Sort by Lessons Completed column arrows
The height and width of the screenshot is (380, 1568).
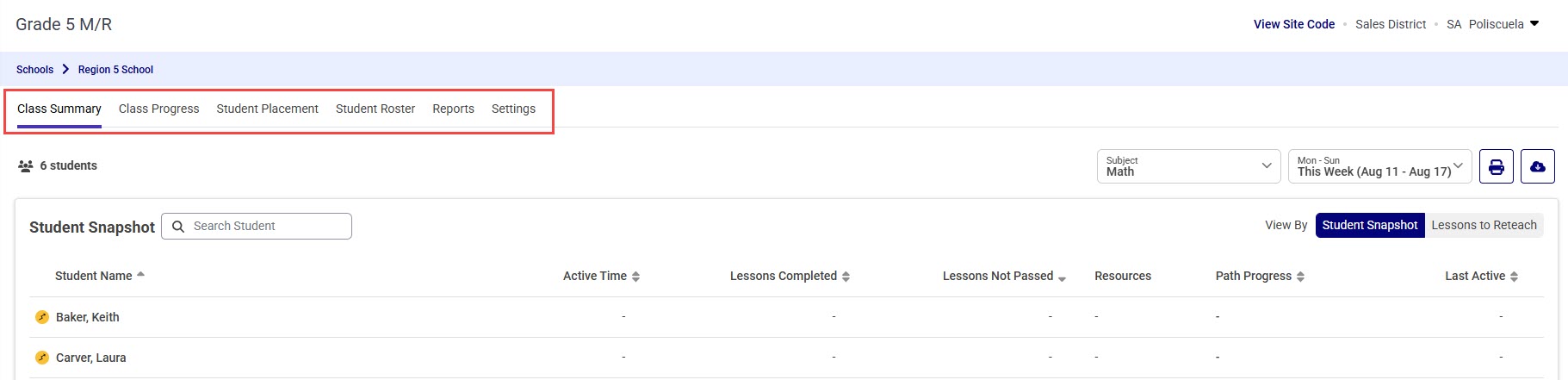click(x=846, y=277)
